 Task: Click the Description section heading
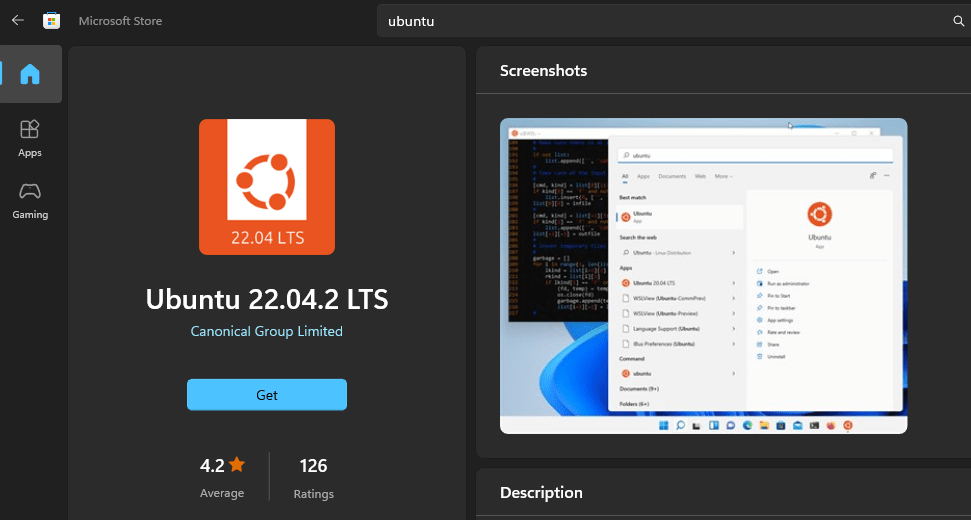541,493
